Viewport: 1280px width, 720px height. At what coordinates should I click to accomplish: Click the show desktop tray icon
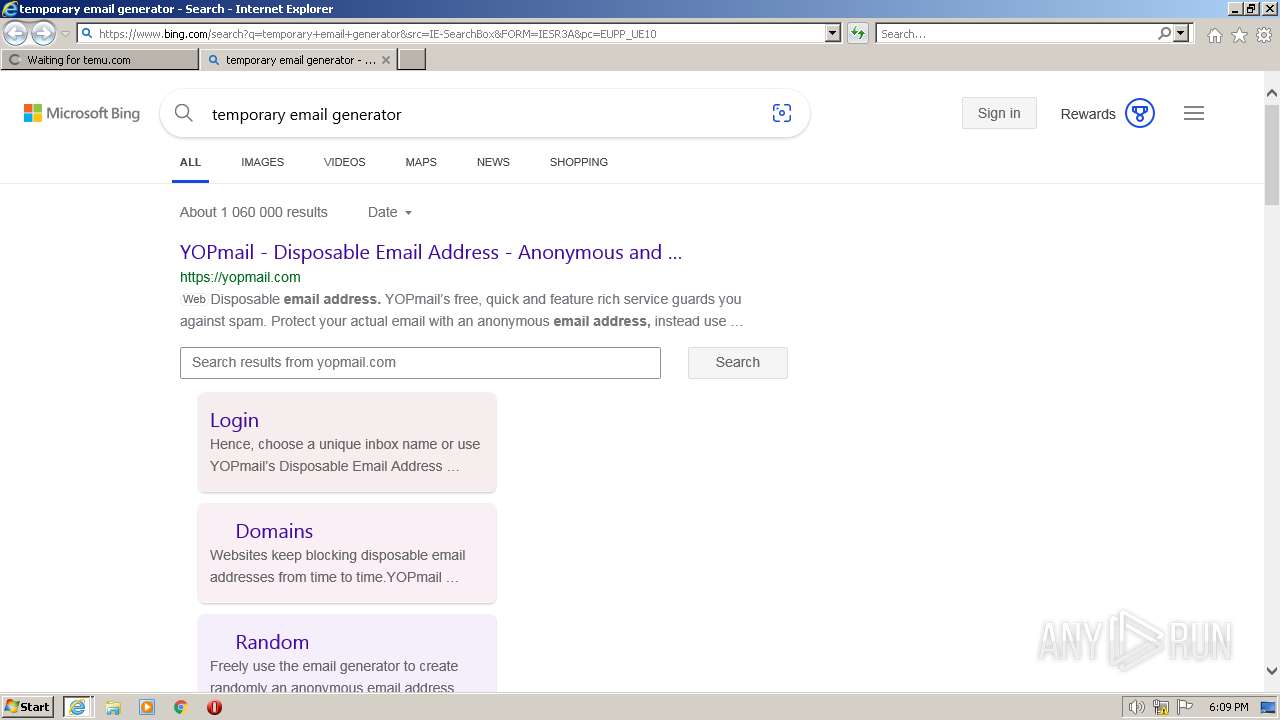point(1268,707)
